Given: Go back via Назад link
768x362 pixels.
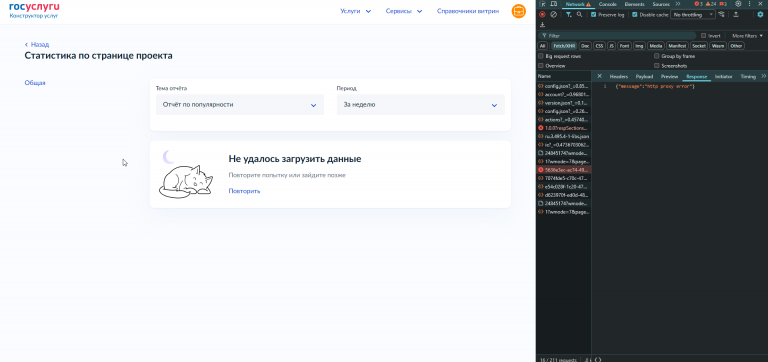Looking at the screenshot, I should coord(37,44).
